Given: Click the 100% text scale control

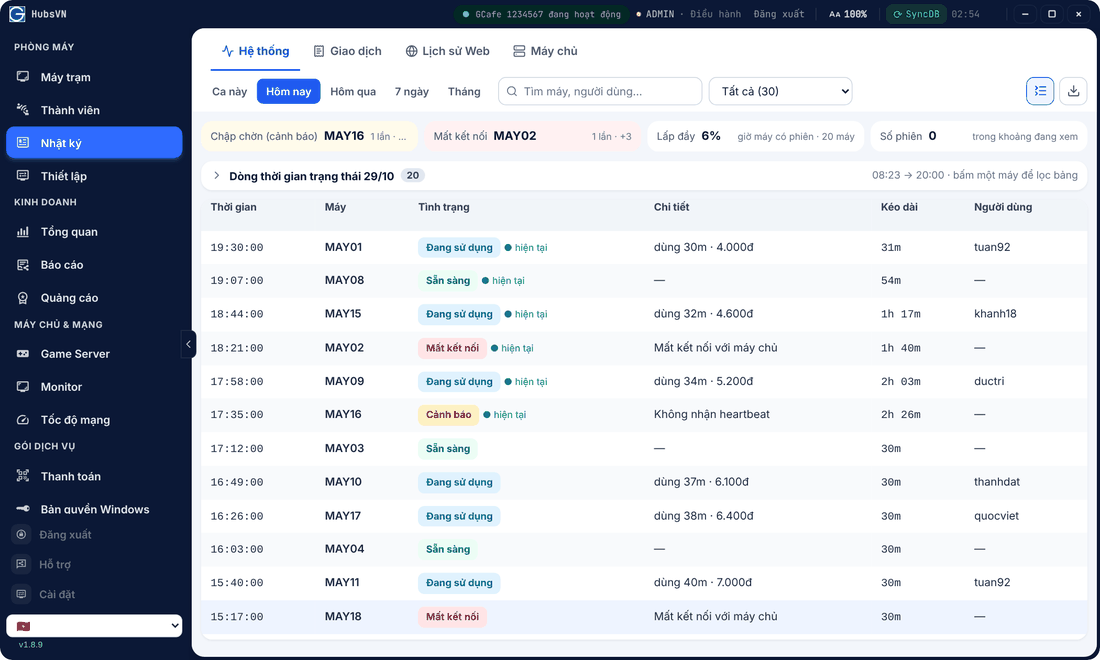Looking at the screenshot, I should pos(848,14).
